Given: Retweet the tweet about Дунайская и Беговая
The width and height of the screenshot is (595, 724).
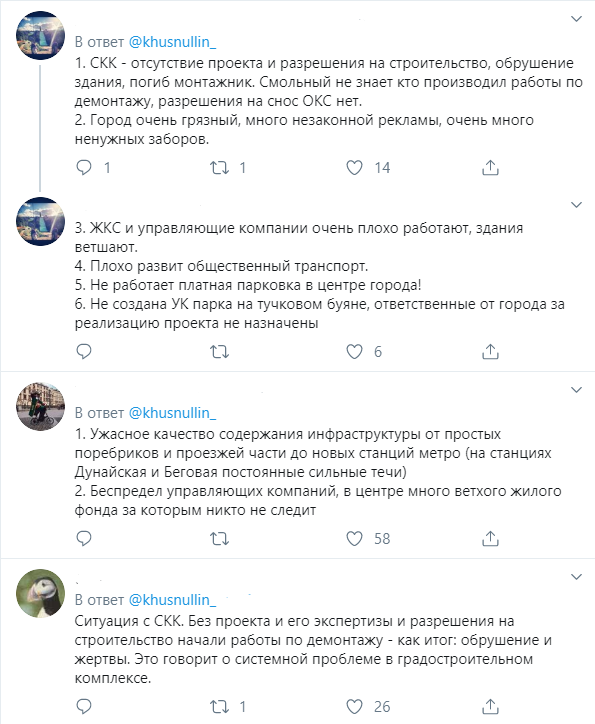Looking at the screenshot, I should (x=220, y=538).
